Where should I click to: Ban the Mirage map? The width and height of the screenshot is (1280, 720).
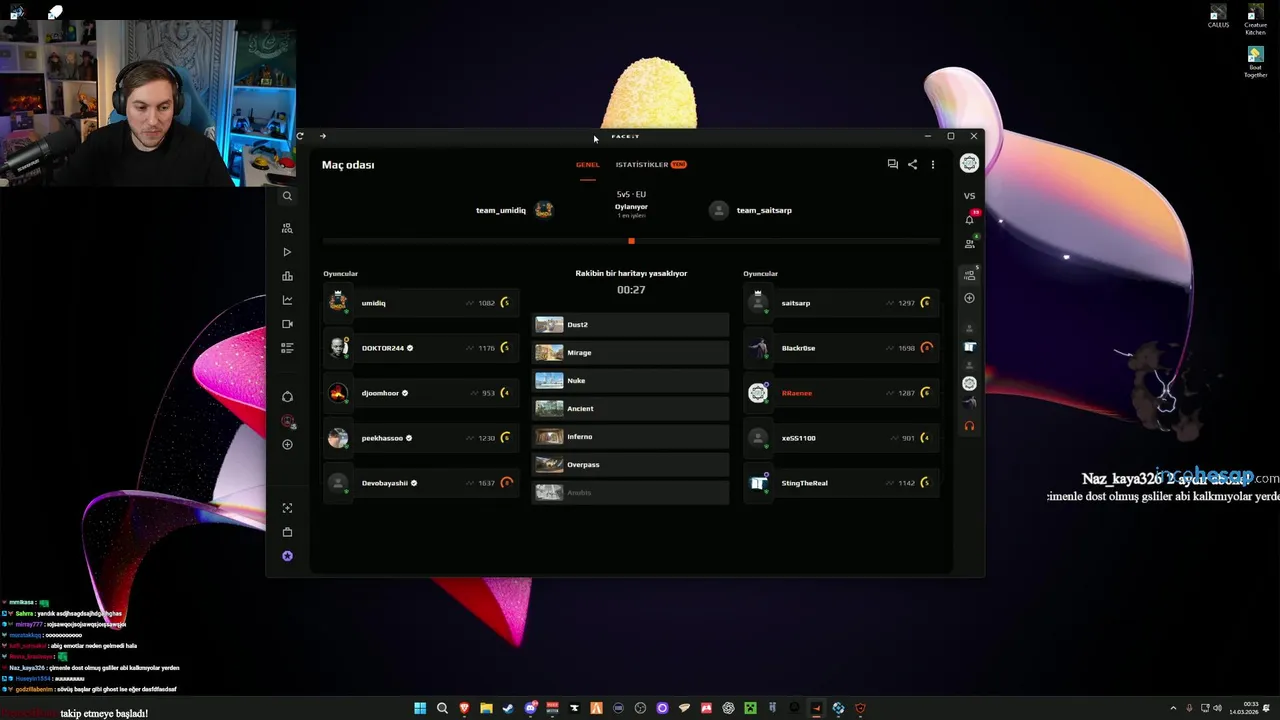(631, 353)
